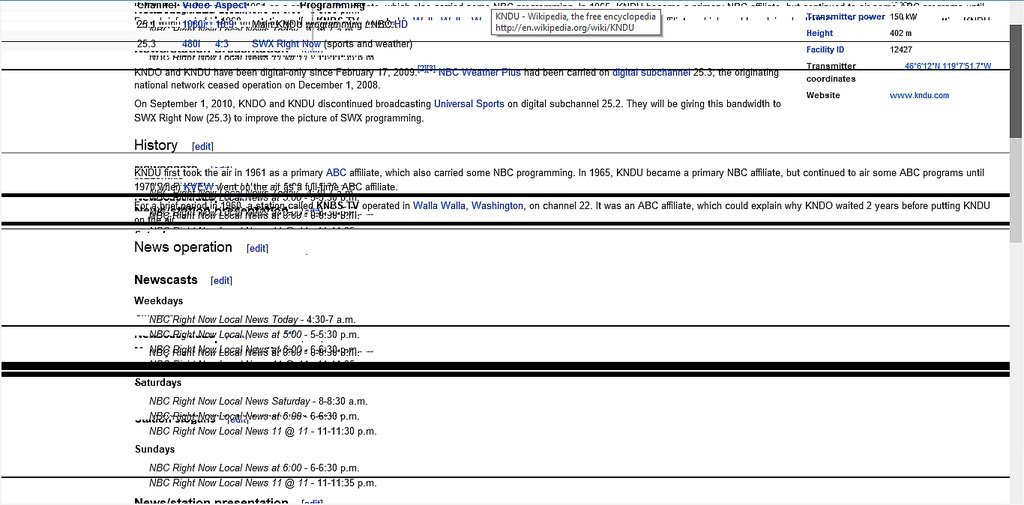This screenshot has width=1024, height=505.
Task: Select the Weekdays subheading text
Action: pyautogui.click(x=159, y=301)
